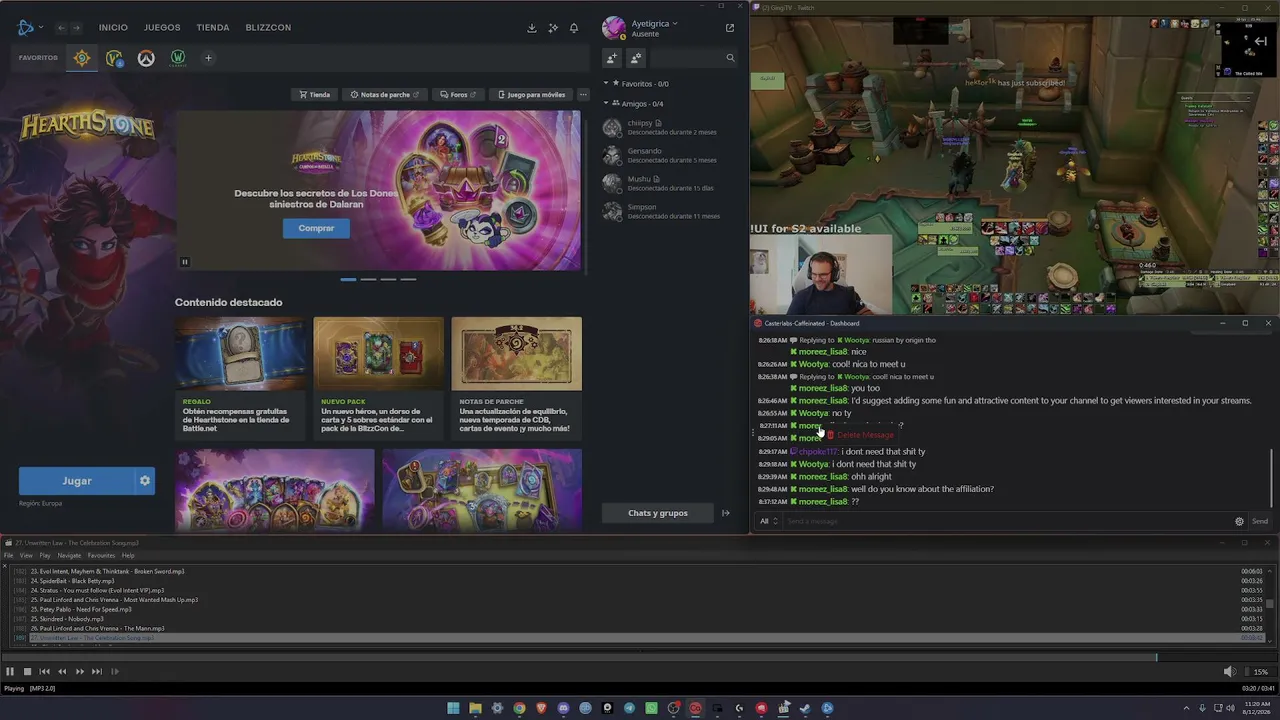The width and height of the screenshot is (1280, 720).
Task: Open Hearthstone Tienda shop button
Action: tap(314, 95)
